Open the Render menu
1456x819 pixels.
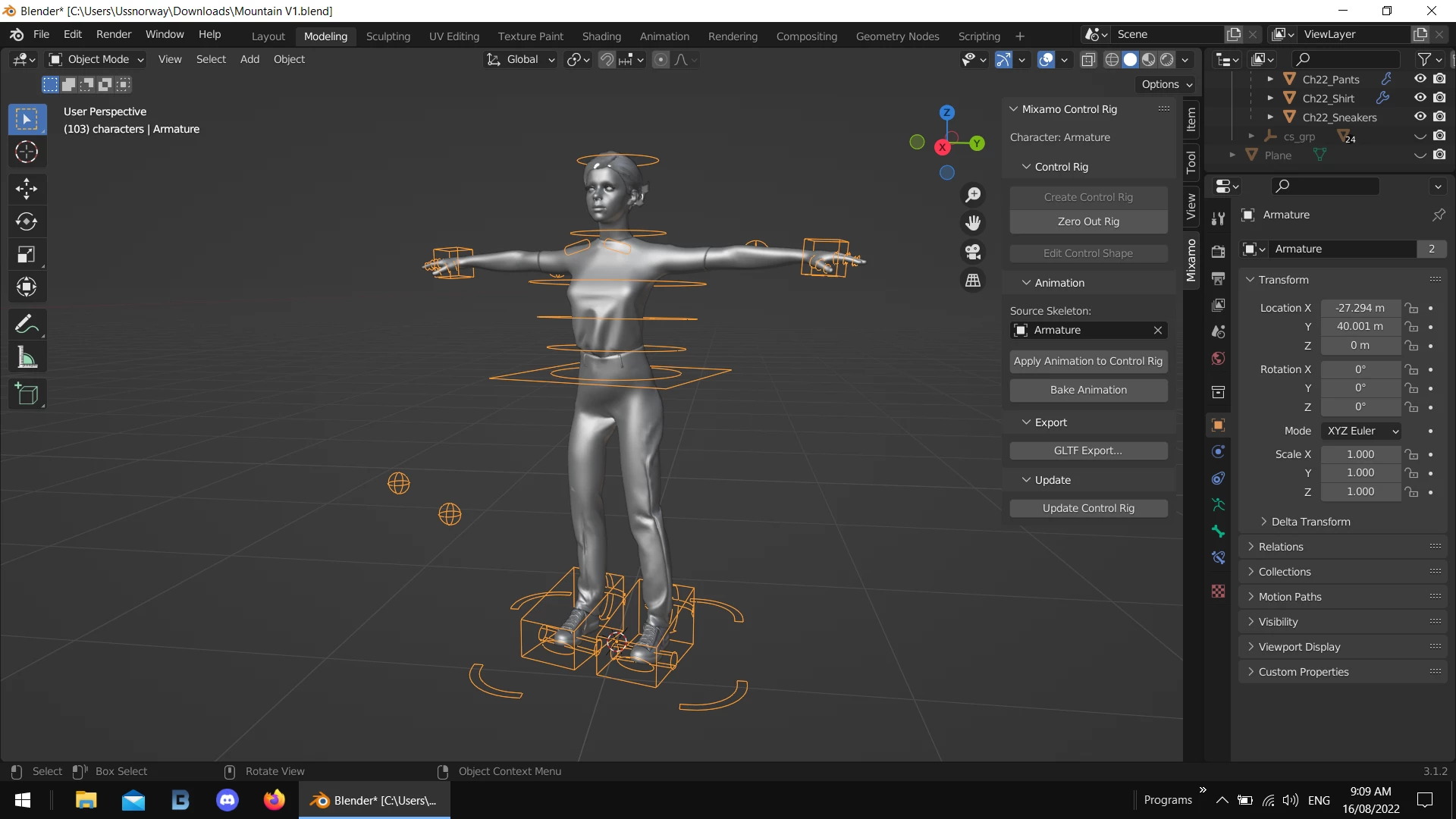tap(113, 34)
